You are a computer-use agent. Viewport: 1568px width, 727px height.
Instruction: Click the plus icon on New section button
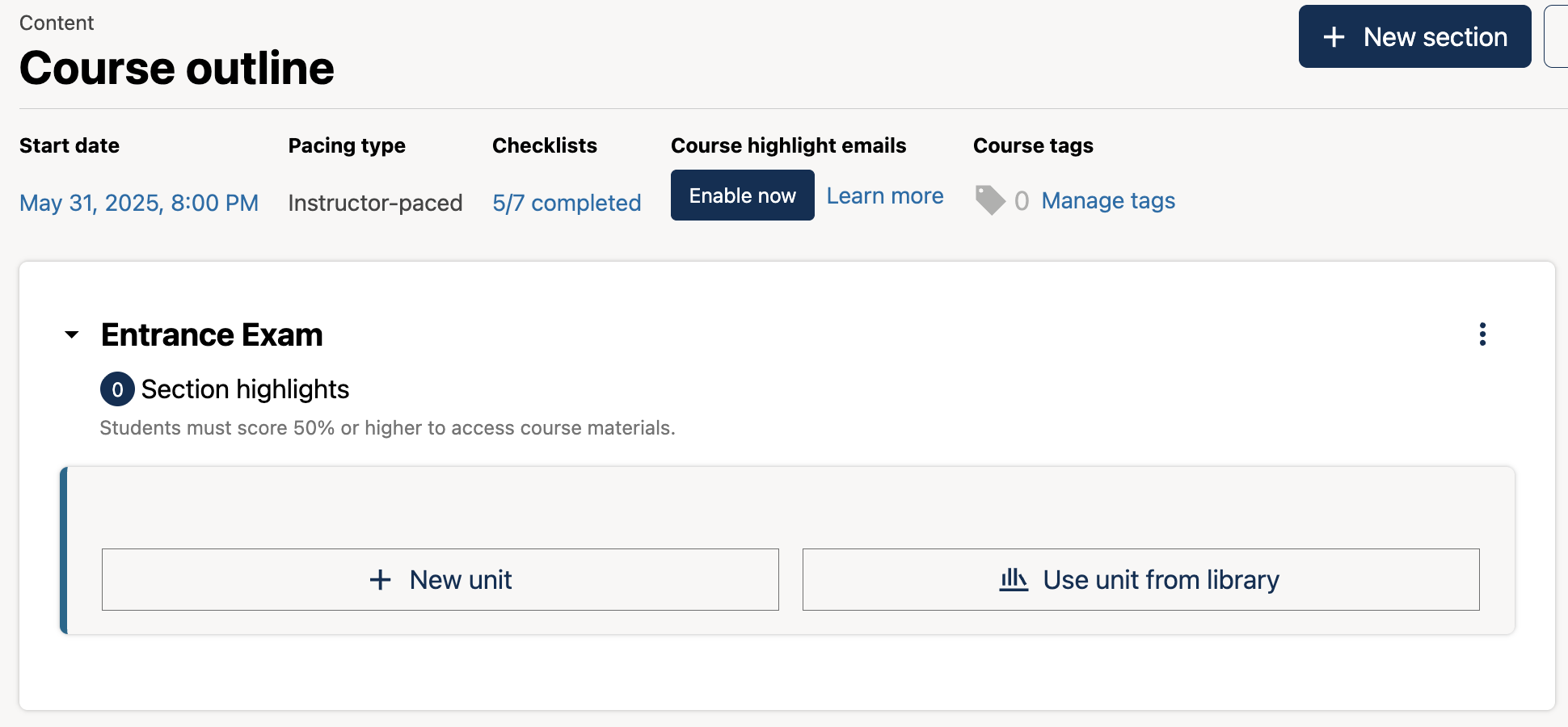click(x=1334, y=36)
